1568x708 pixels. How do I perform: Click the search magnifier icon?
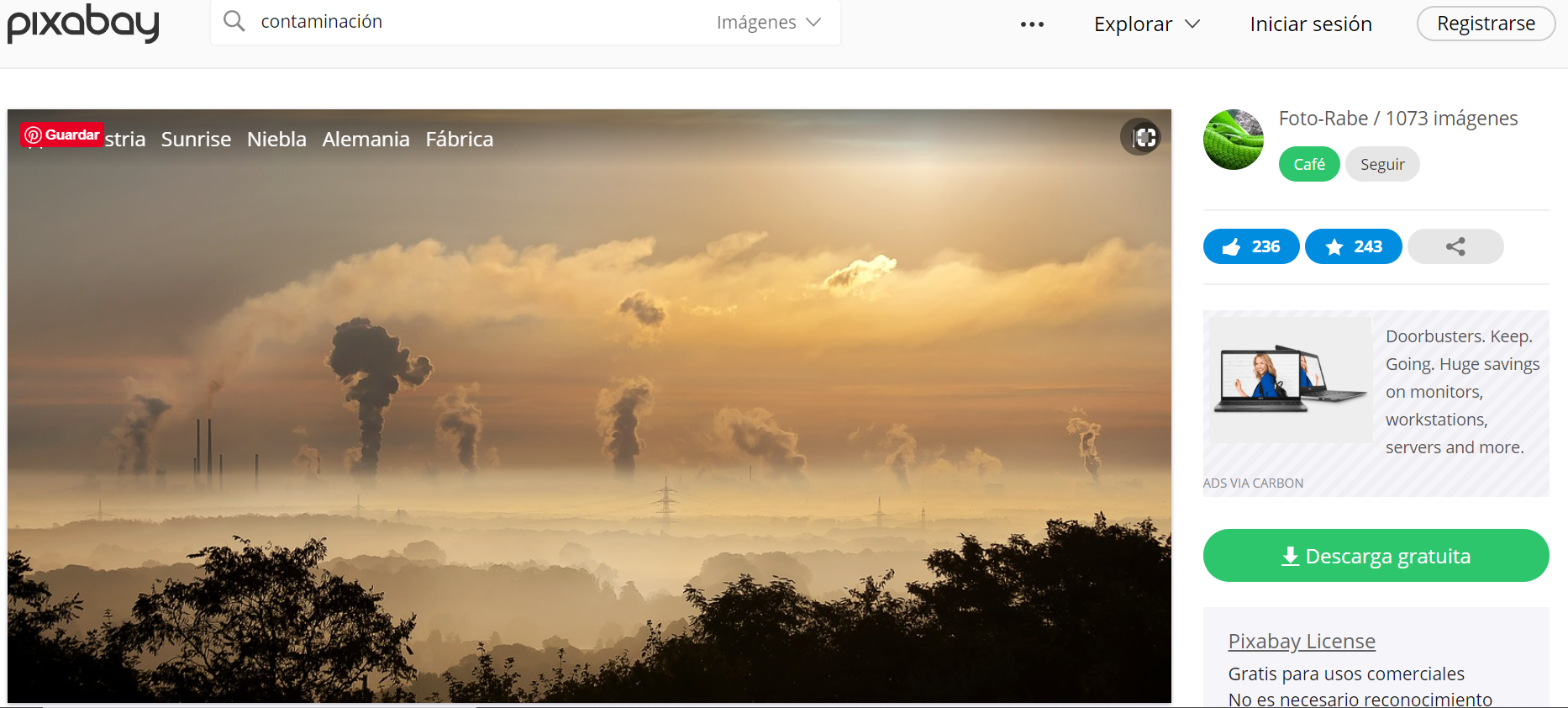point(234,22)
